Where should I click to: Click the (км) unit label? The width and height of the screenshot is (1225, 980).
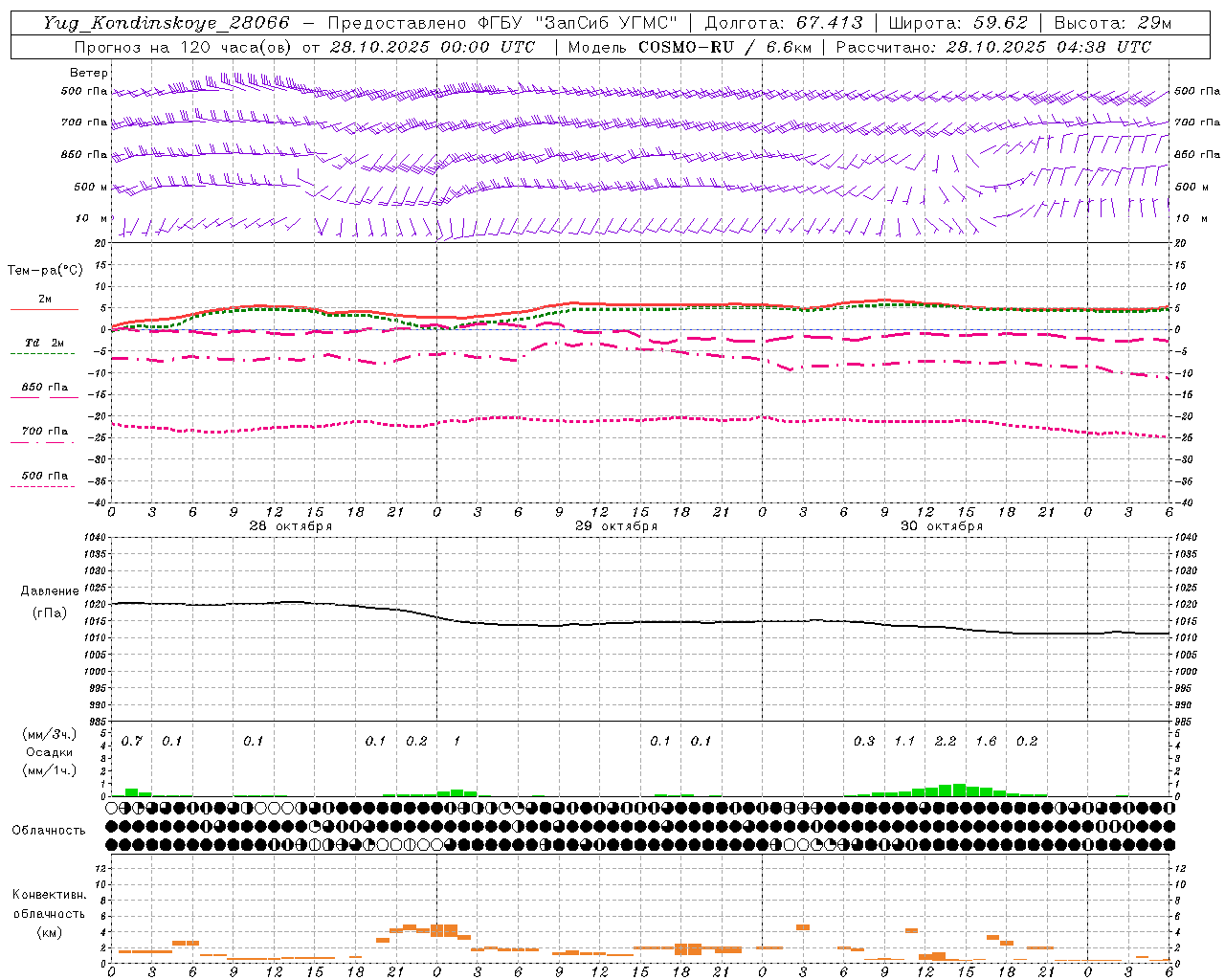(49, 932)
